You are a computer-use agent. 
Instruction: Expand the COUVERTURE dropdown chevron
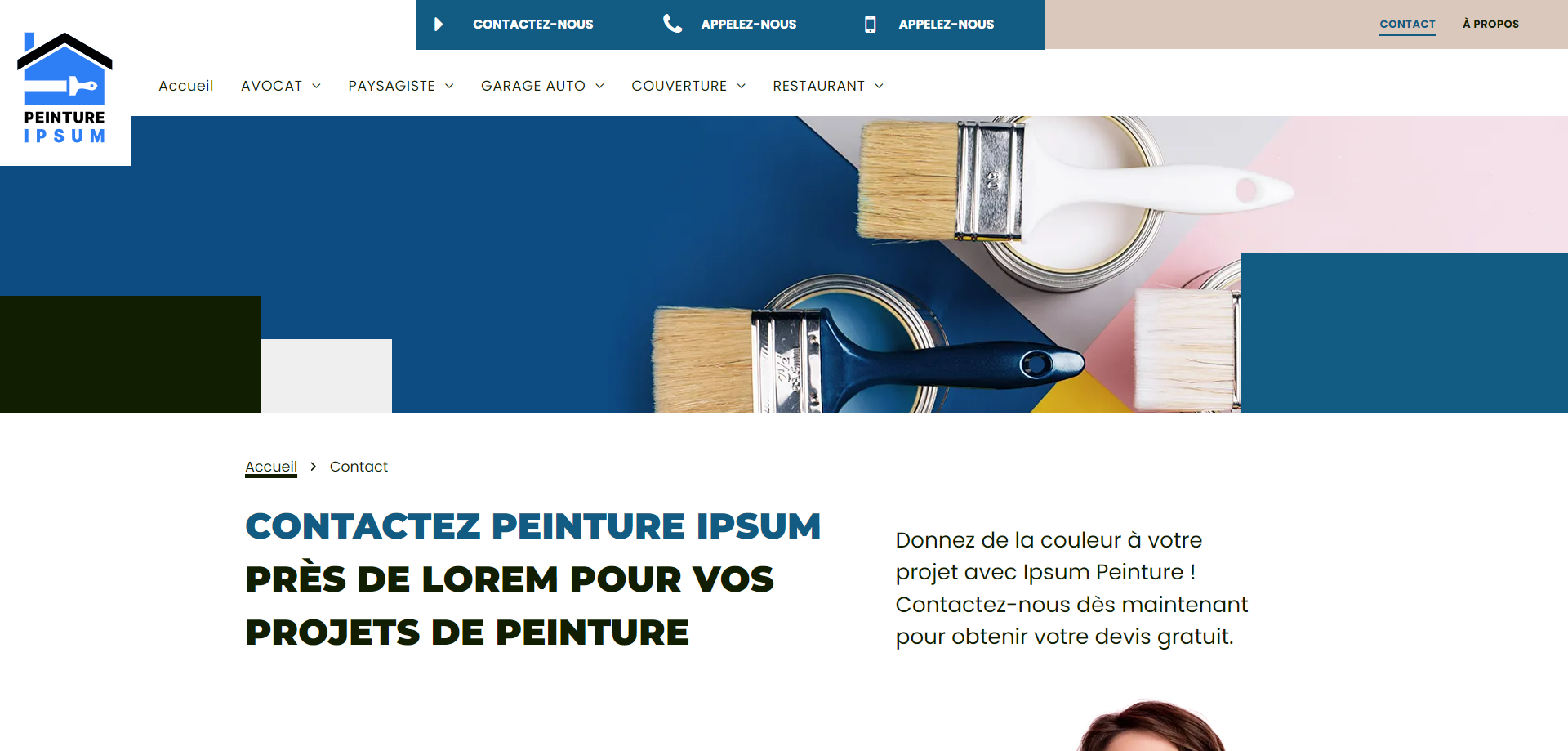point(742,86)
